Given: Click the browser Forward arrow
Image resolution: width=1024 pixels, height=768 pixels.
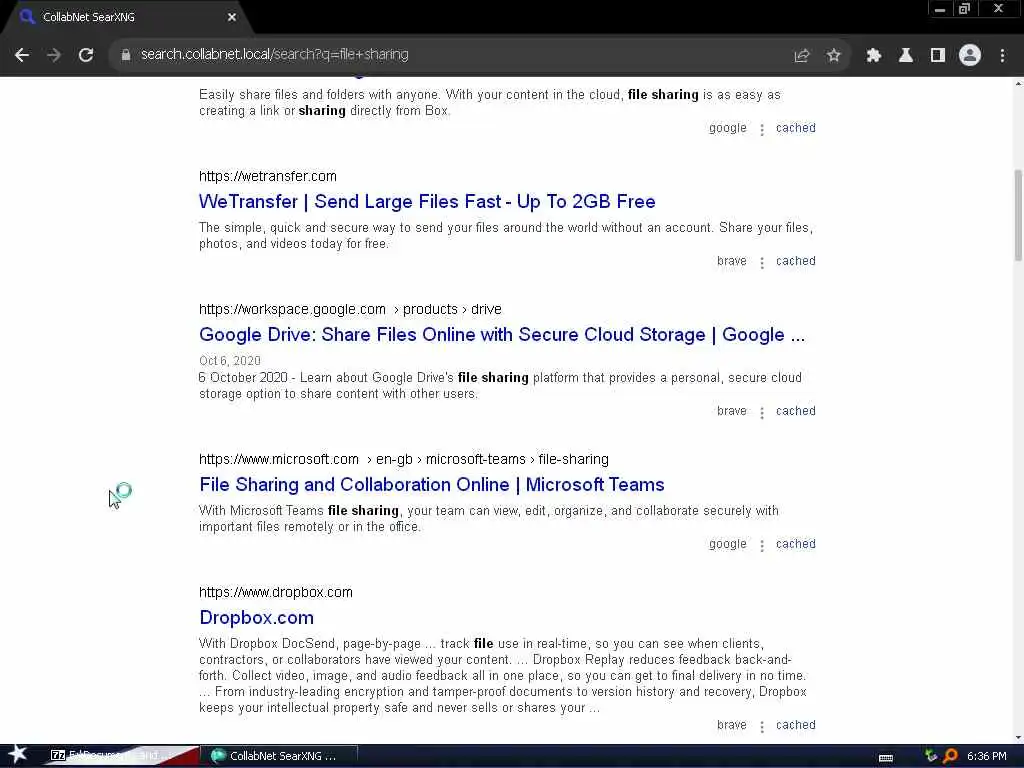Looking at the screenshot, I should (54, 56).
